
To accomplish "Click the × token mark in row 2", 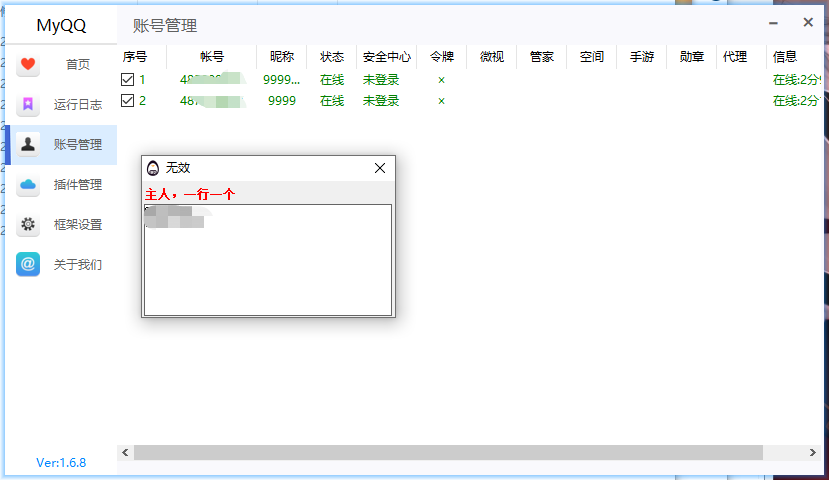I will tap(441, 101).
